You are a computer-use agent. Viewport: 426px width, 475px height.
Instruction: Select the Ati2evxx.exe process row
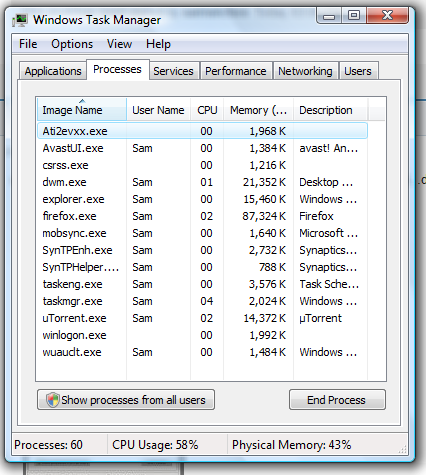[202, 131]
